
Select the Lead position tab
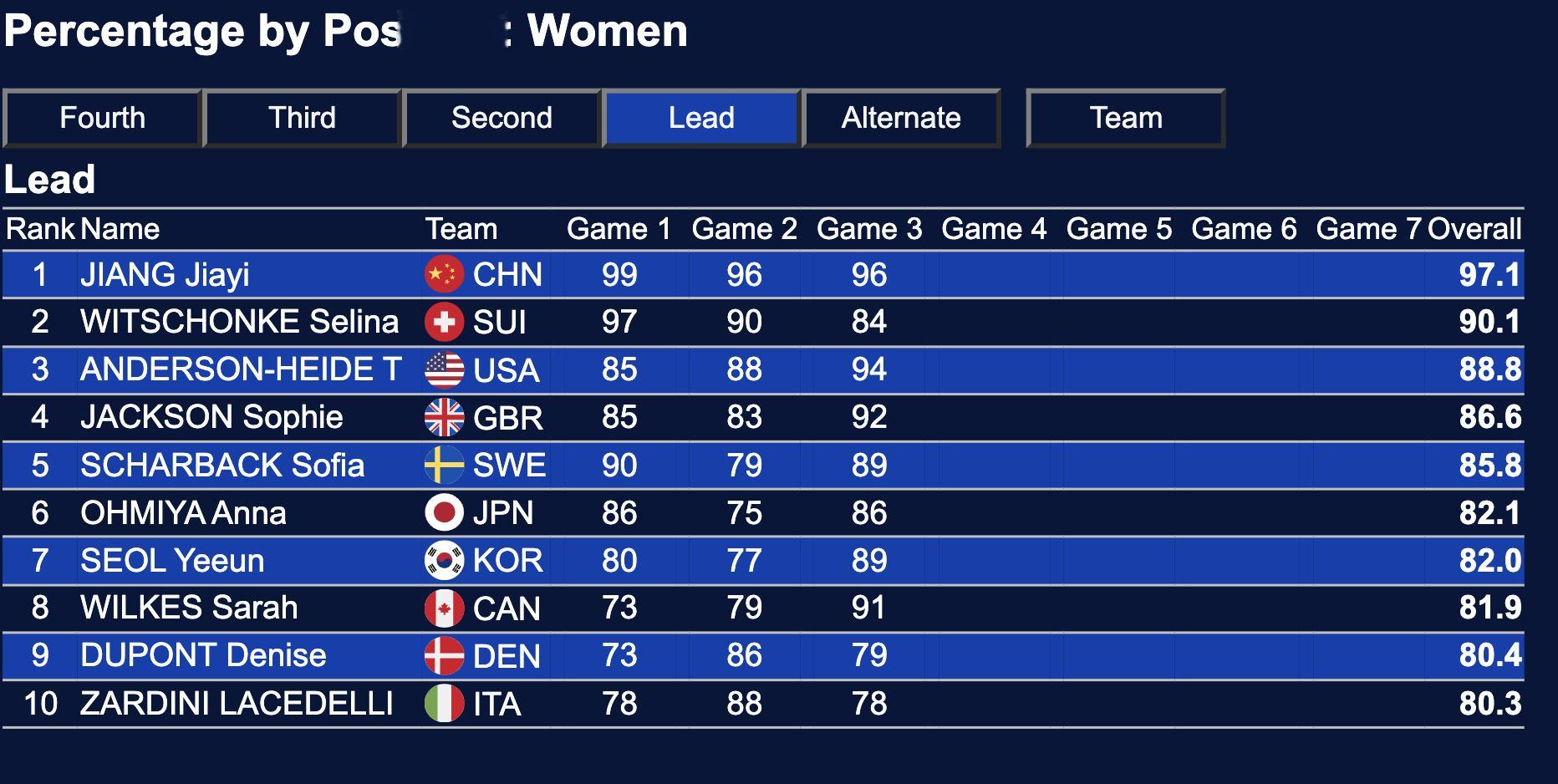pos(701,118)
